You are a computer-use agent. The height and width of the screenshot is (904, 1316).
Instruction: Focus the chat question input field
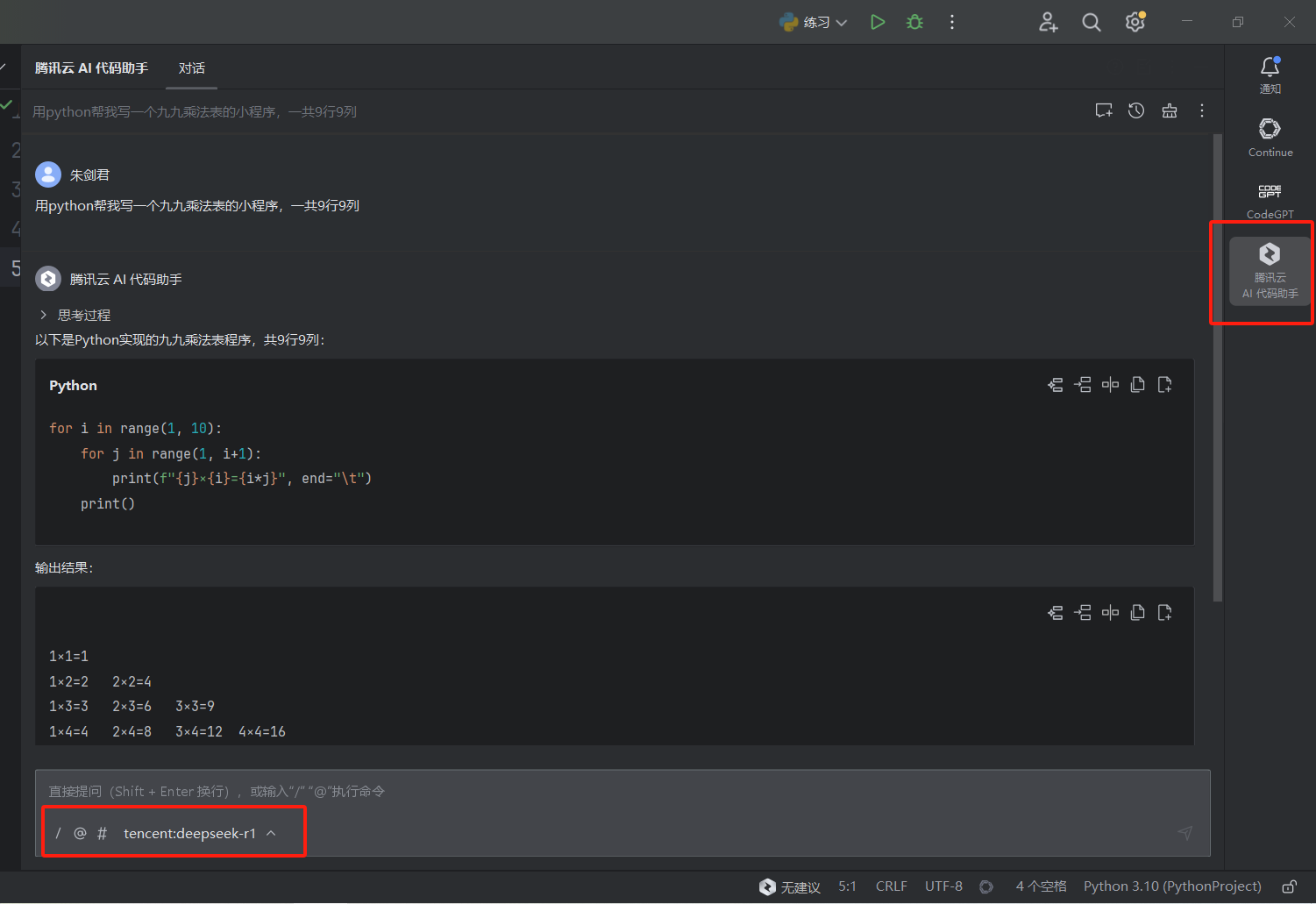point(622,792)
